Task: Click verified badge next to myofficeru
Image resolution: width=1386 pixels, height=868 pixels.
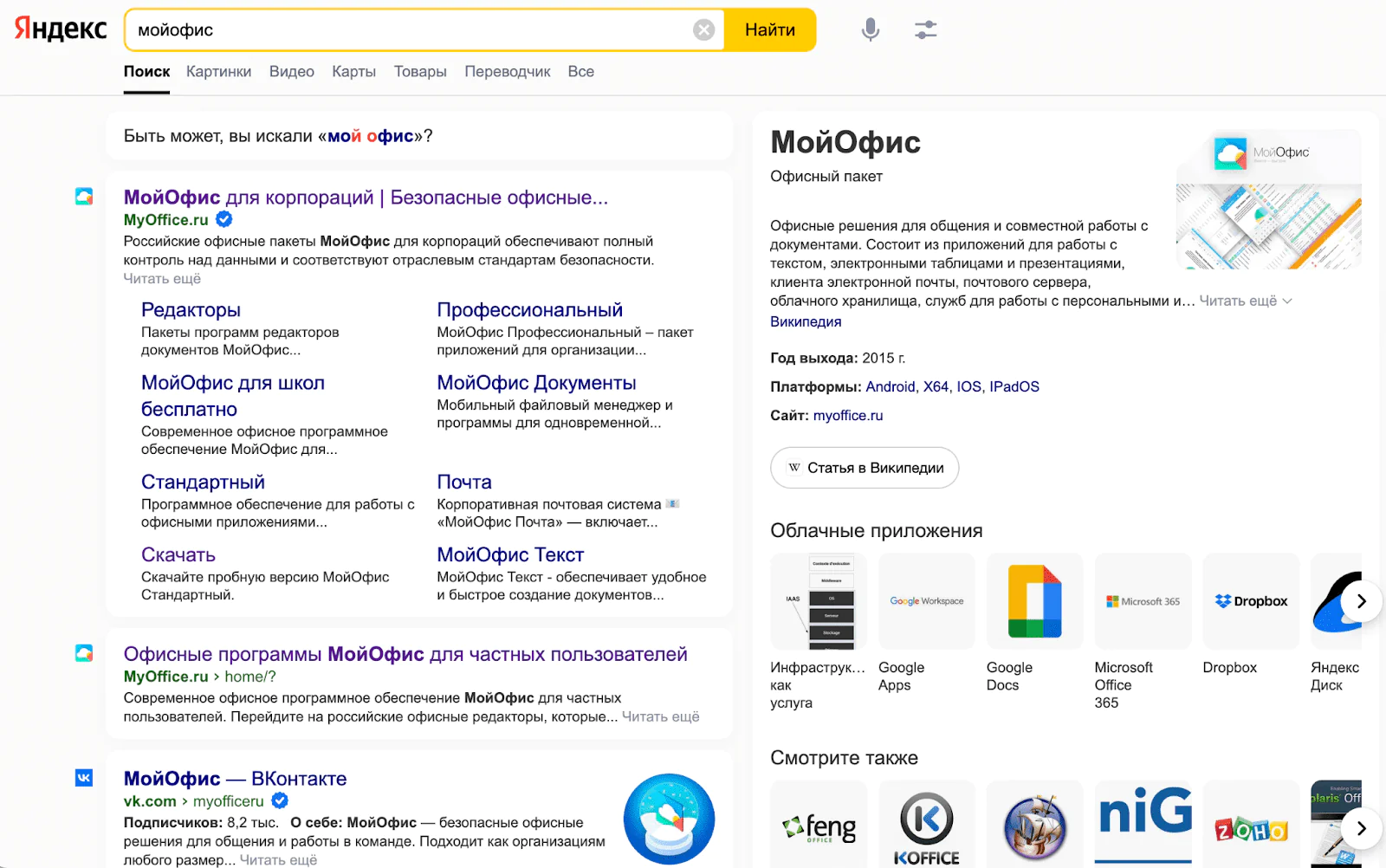Action: coord(280,800)
